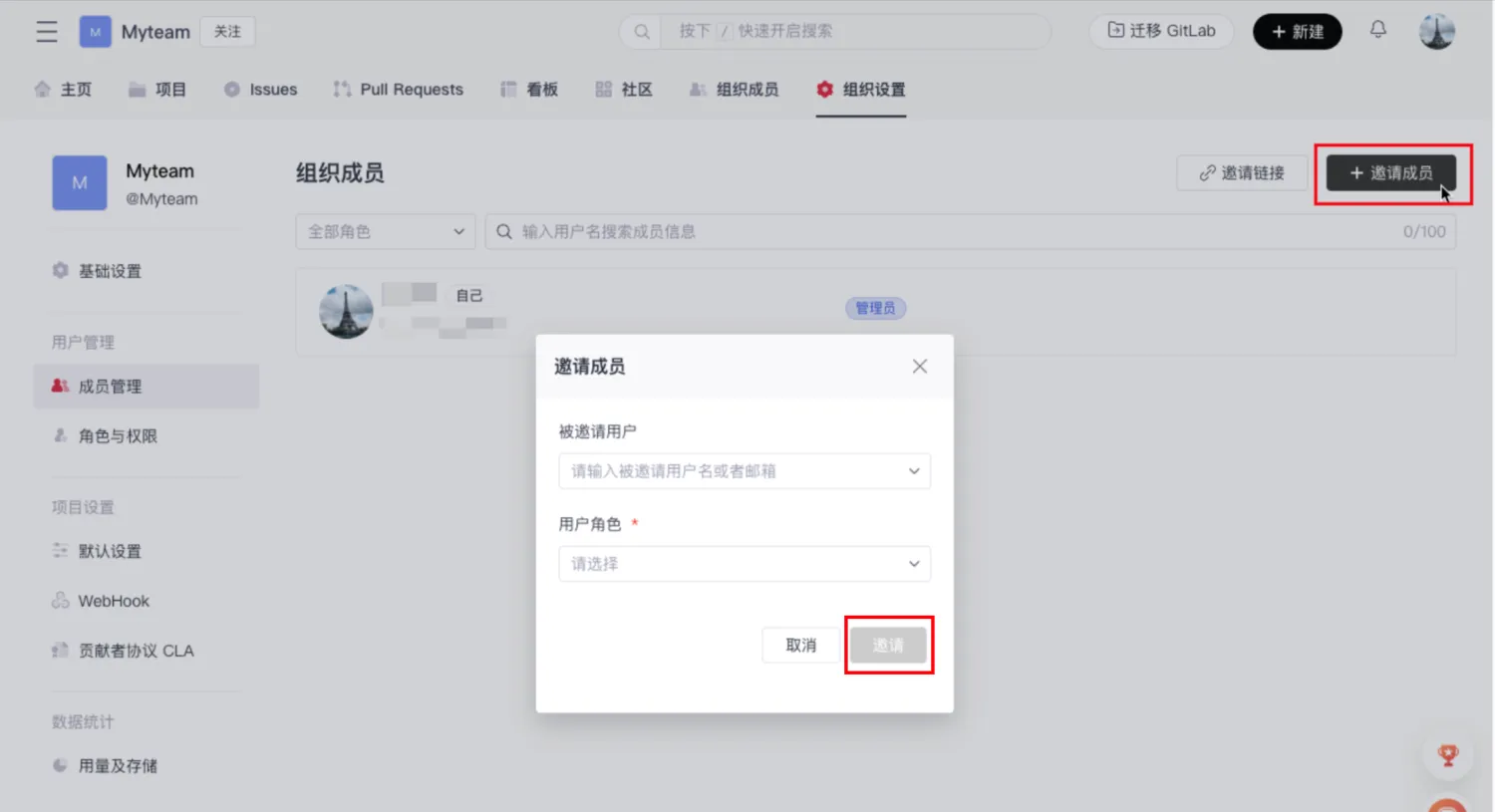Click the 取消 button in dialog
This screenshot has width=1495, height=812.
[800, 646]
